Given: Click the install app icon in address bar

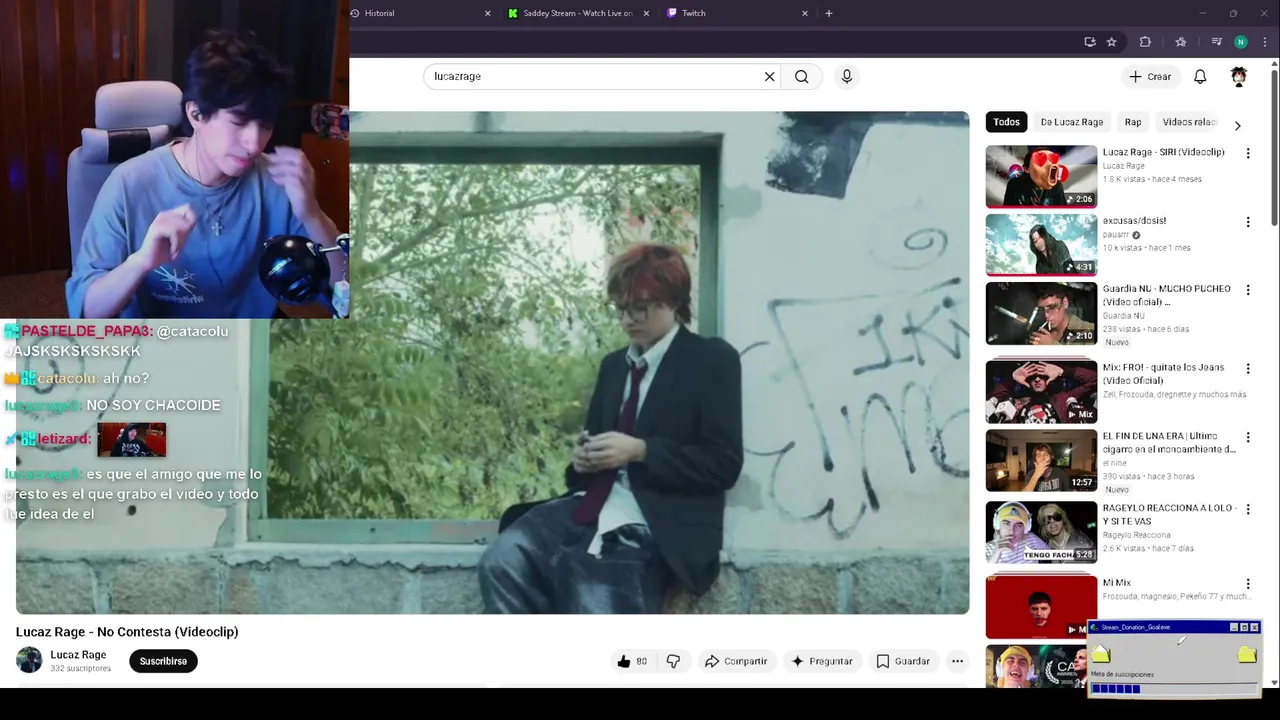Looking at the screenshot, I should tap(1090, 42).
